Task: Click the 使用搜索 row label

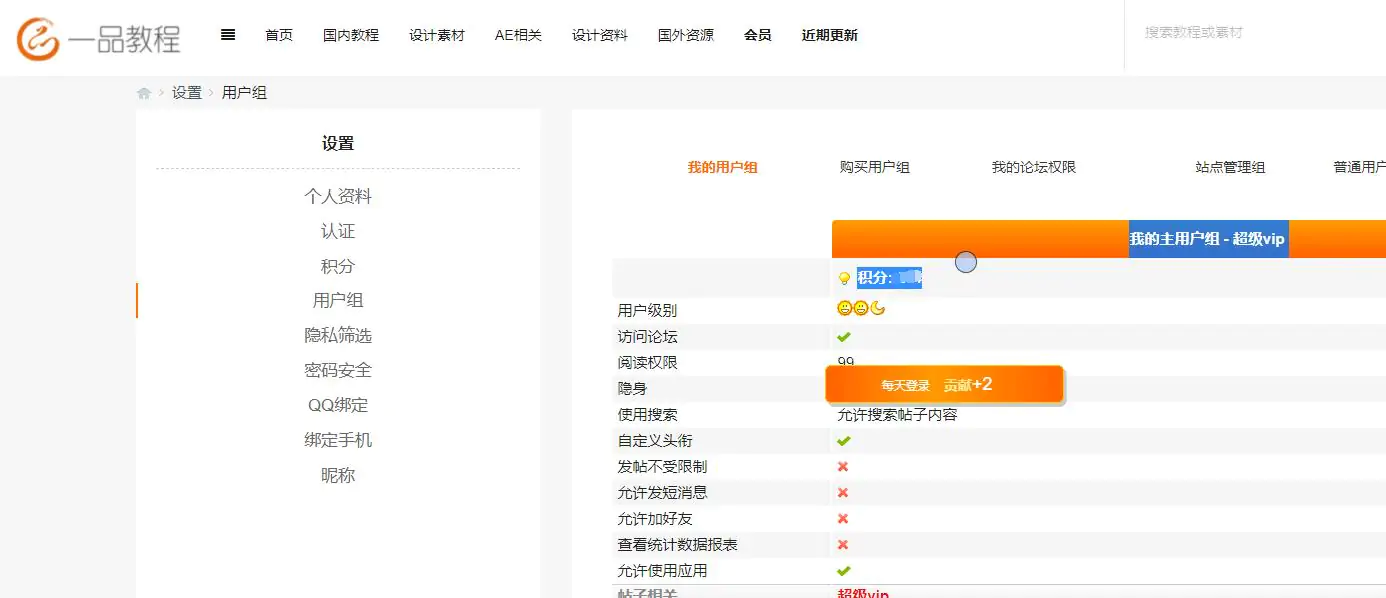Action: 647,415
